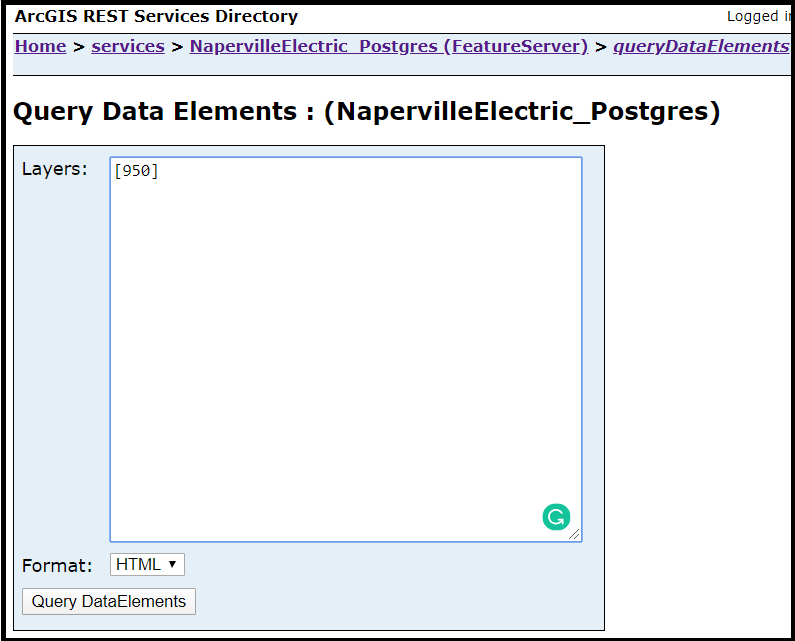
Task: Click the Format label
Action: tap(57, 565)
